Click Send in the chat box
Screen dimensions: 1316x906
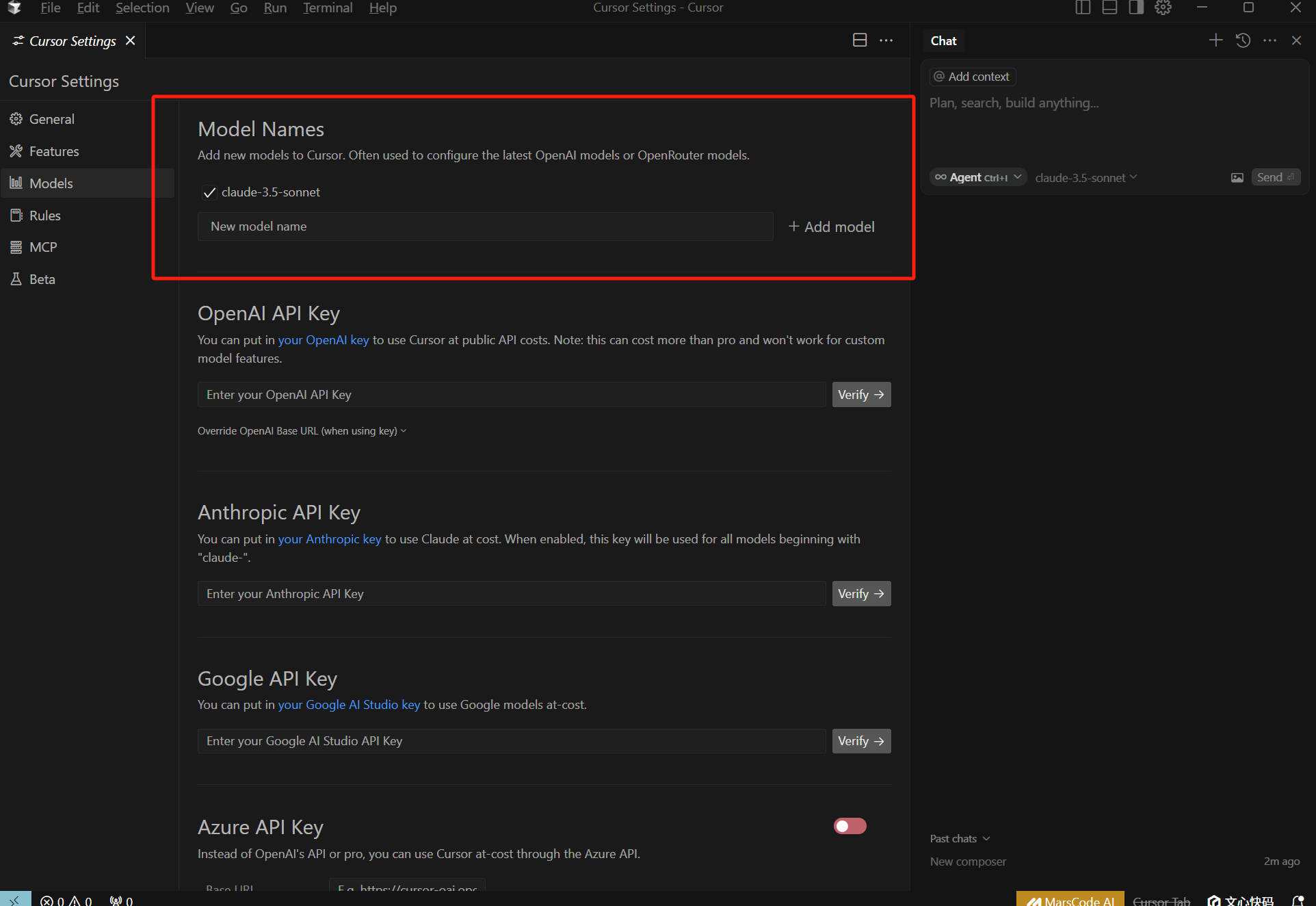(x=1275, y=177)
